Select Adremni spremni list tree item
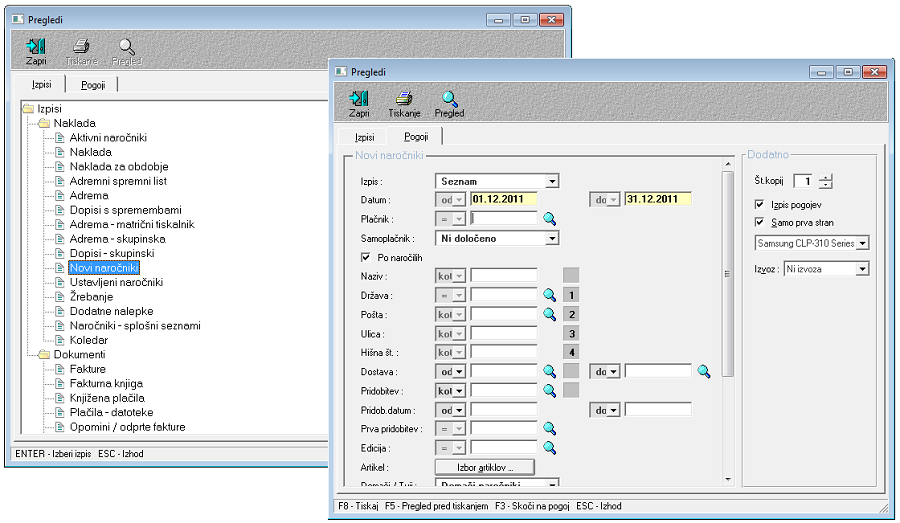This screenshot has height=523, width=900. pos(118,181)
